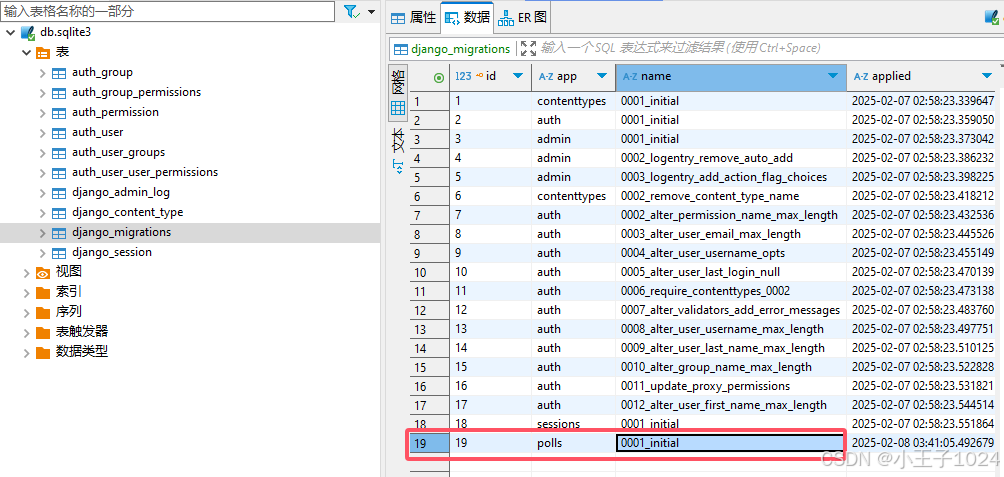Expand the auth_user table node
This screenshot has width=1004, height=477.
(42, 133)
